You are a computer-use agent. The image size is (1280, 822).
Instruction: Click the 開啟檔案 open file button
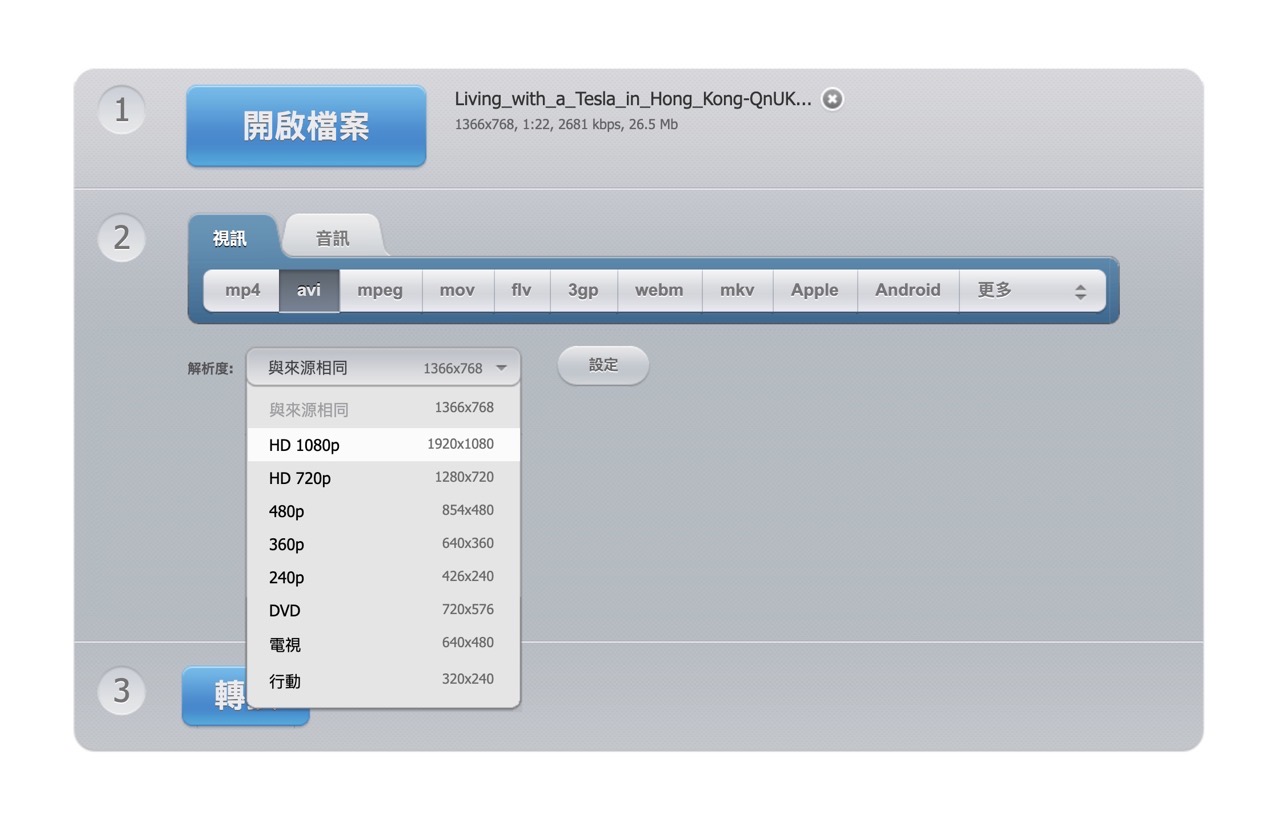306,126
